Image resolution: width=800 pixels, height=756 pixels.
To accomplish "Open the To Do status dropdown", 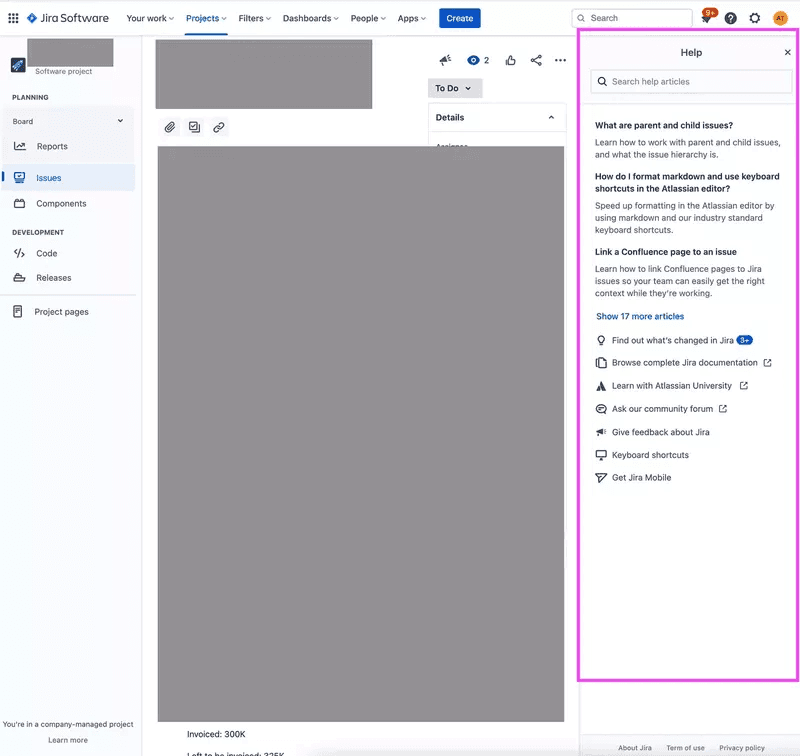I will [x=454, y=88].
